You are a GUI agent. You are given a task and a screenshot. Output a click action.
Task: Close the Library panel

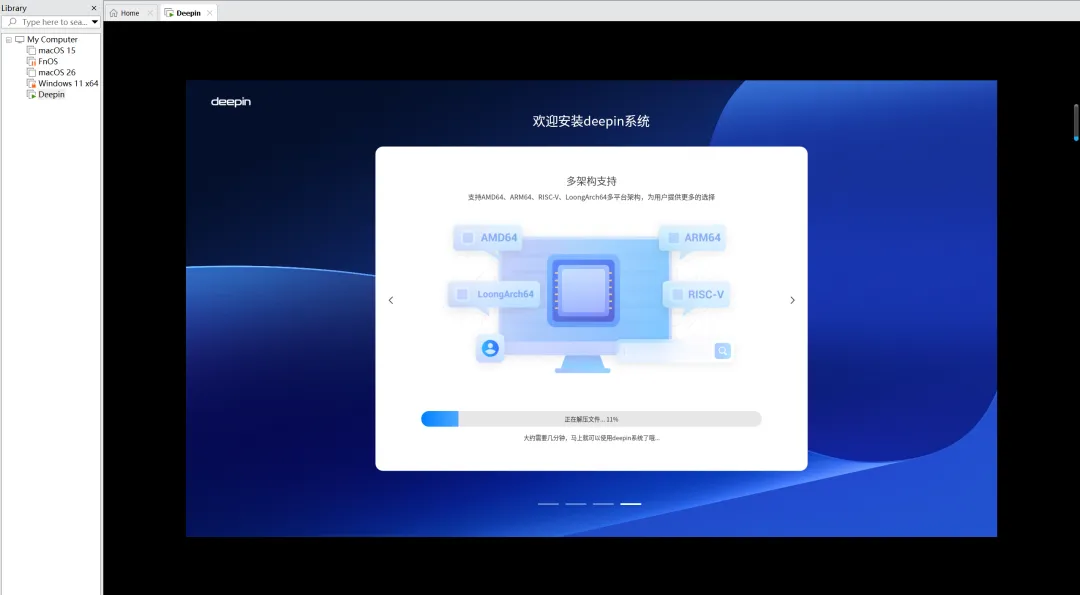tap(94, 8)
